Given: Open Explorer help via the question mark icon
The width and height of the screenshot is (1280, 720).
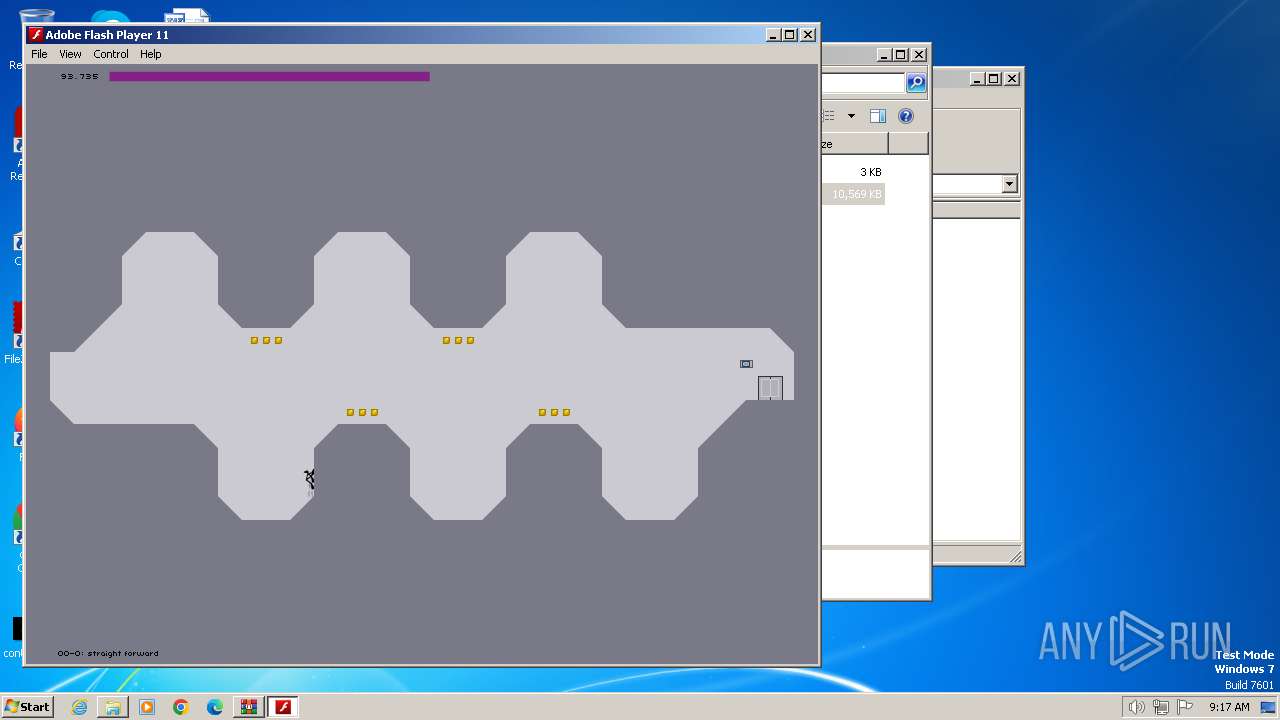Looking at the screenshot, I should pos(906,116).
